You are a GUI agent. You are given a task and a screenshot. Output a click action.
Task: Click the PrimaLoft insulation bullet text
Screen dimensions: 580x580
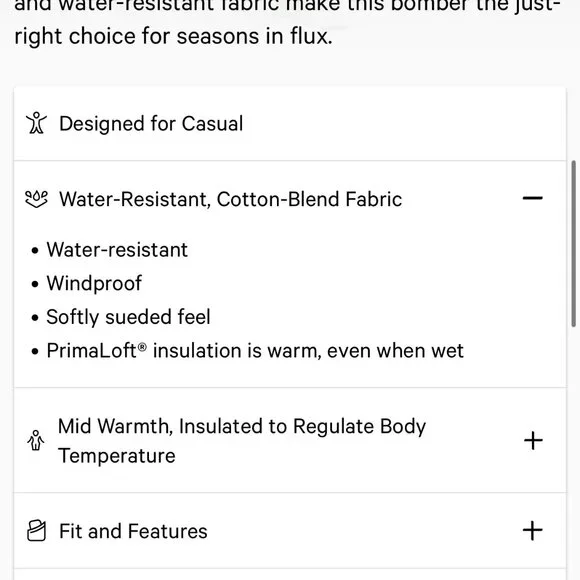point(255,350)
